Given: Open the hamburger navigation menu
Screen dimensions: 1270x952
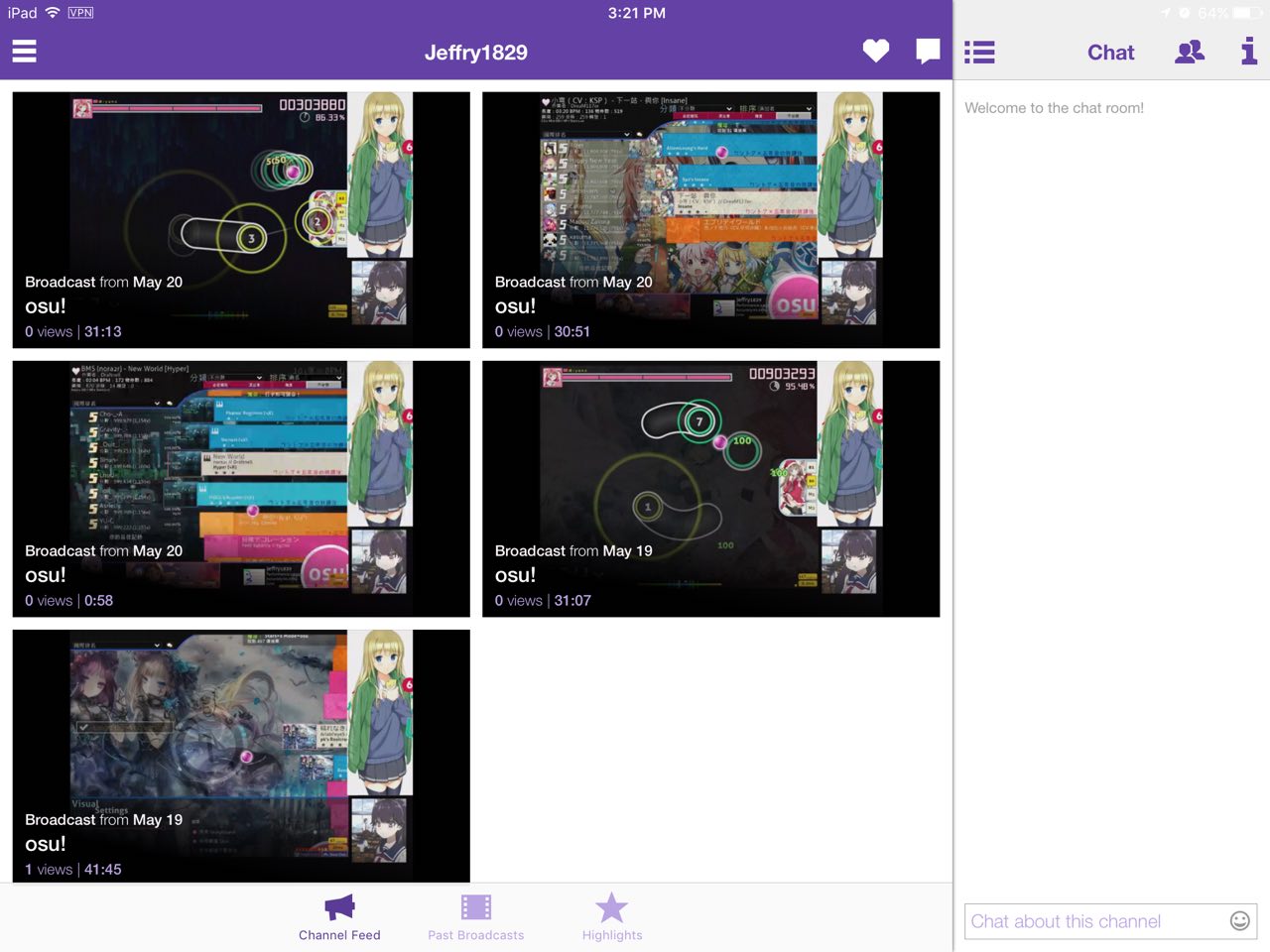Looking at the screenshot, I should (x=24, y=52).
